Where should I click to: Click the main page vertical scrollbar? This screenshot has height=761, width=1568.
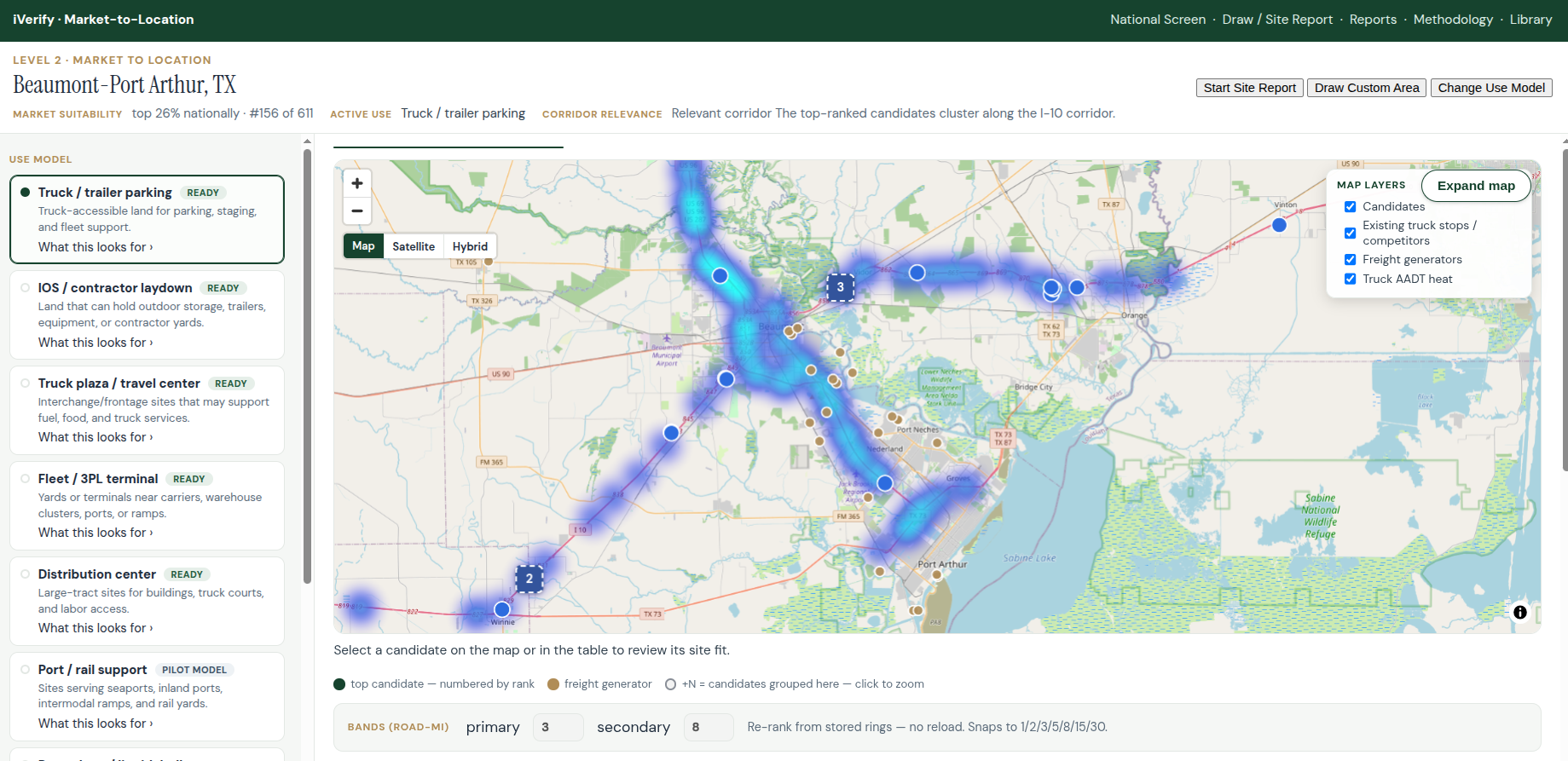point(1565,309)
